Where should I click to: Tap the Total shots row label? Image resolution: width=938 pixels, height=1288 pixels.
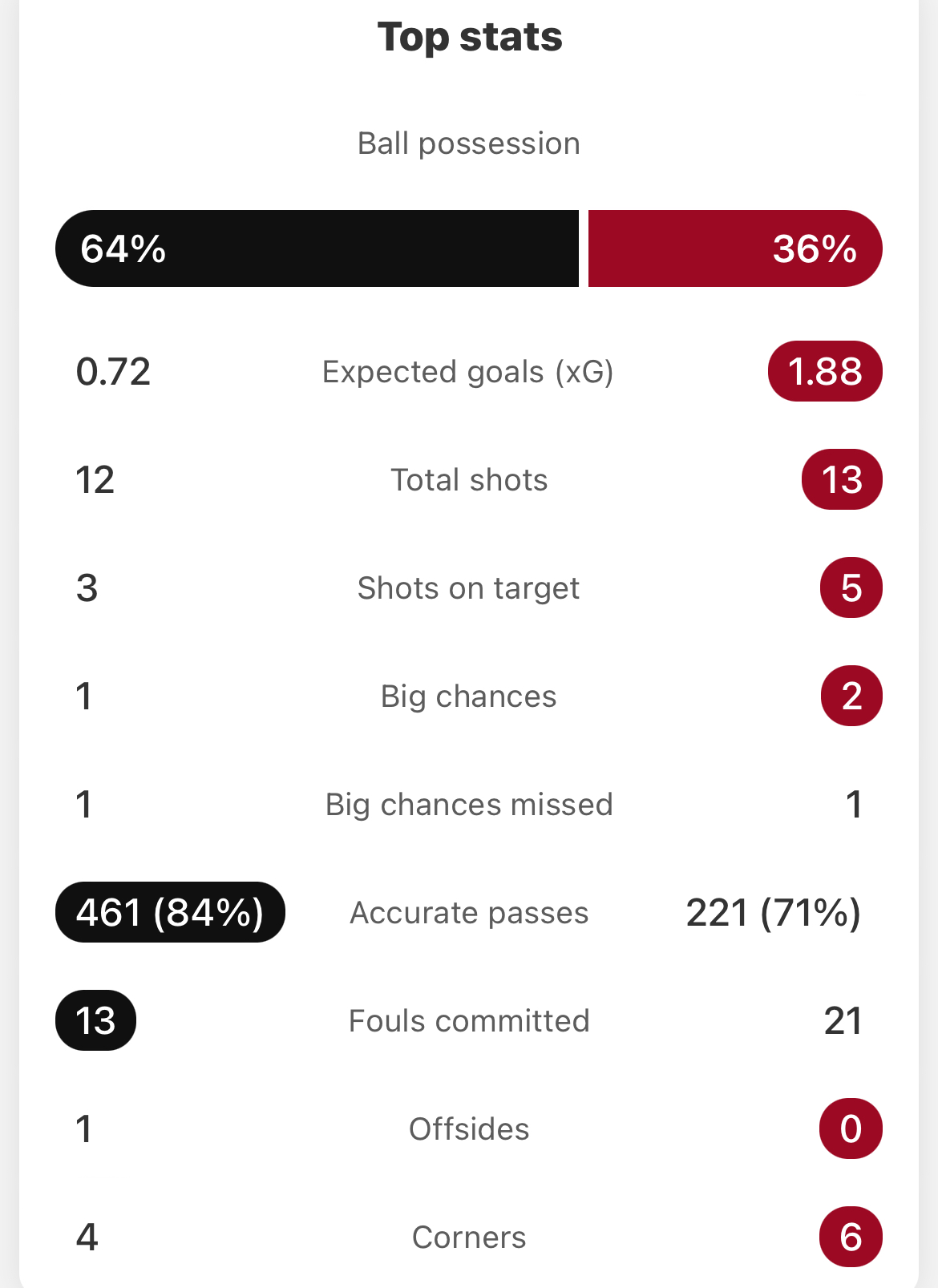click(x=469, y=480)
